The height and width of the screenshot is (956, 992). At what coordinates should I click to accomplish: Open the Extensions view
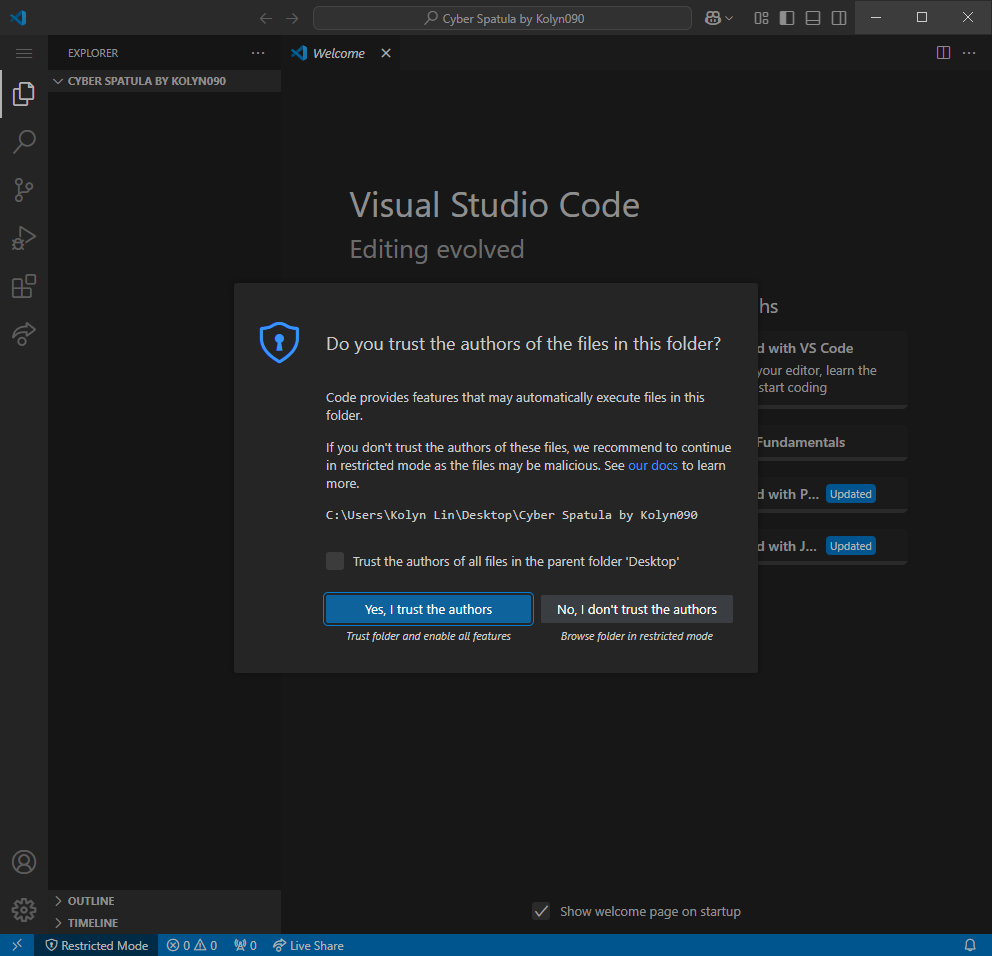(x=24, y=287)
